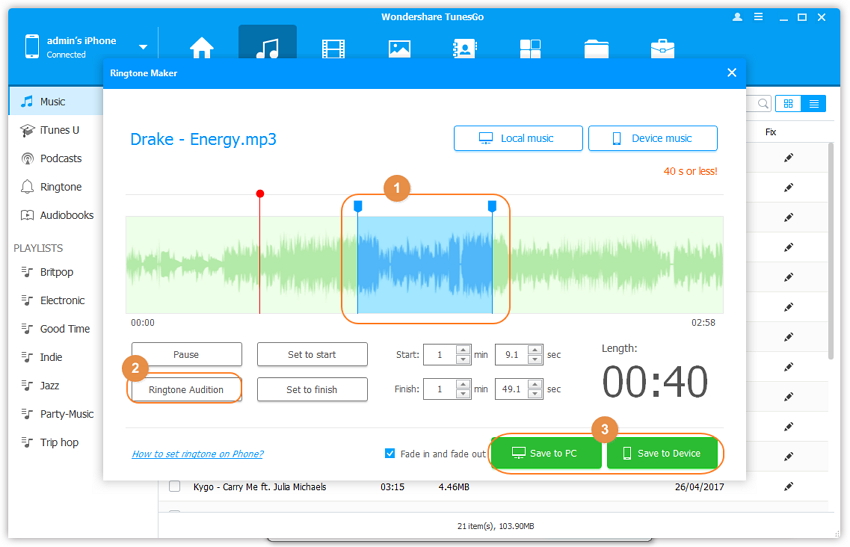The height and width of the screenshot is (547, 850).
Task: Check the Kygo - Carry Me row checkbox
Action: click(175, 486)
